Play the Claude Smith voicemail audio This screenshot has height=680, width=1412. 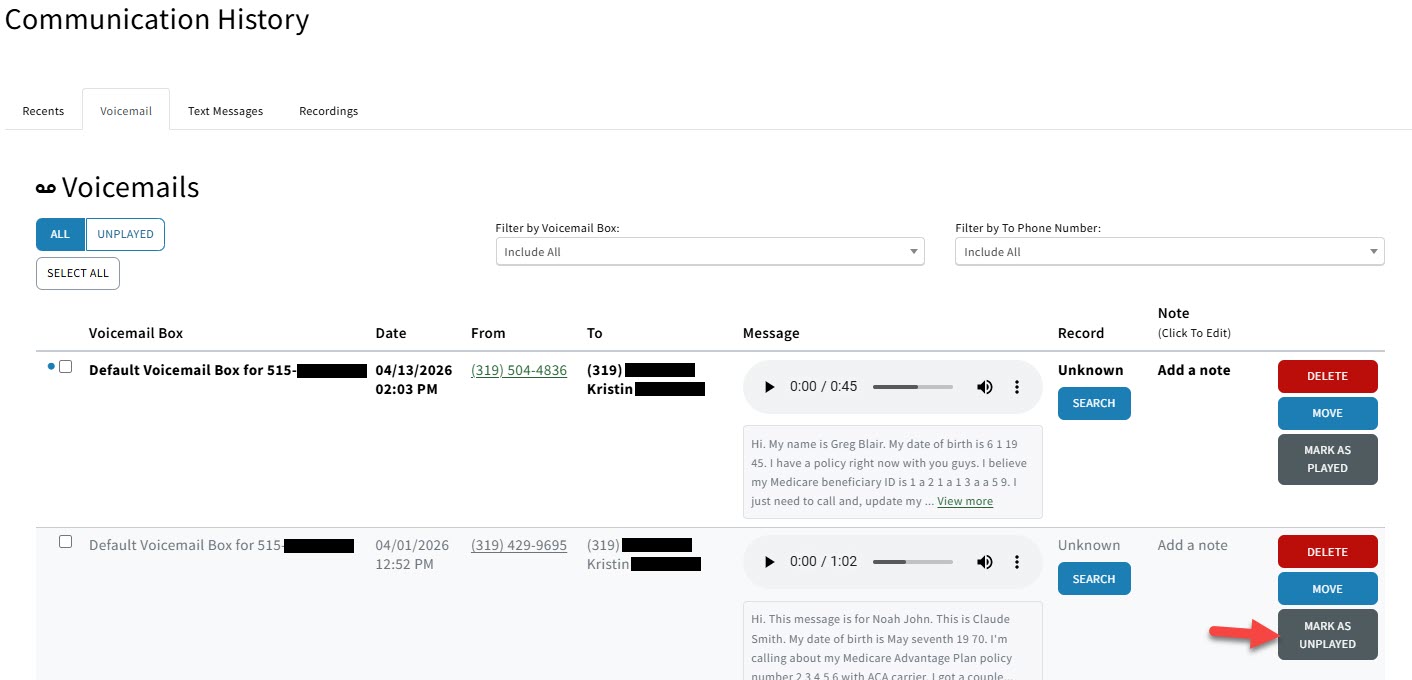[x=769, y=562]
